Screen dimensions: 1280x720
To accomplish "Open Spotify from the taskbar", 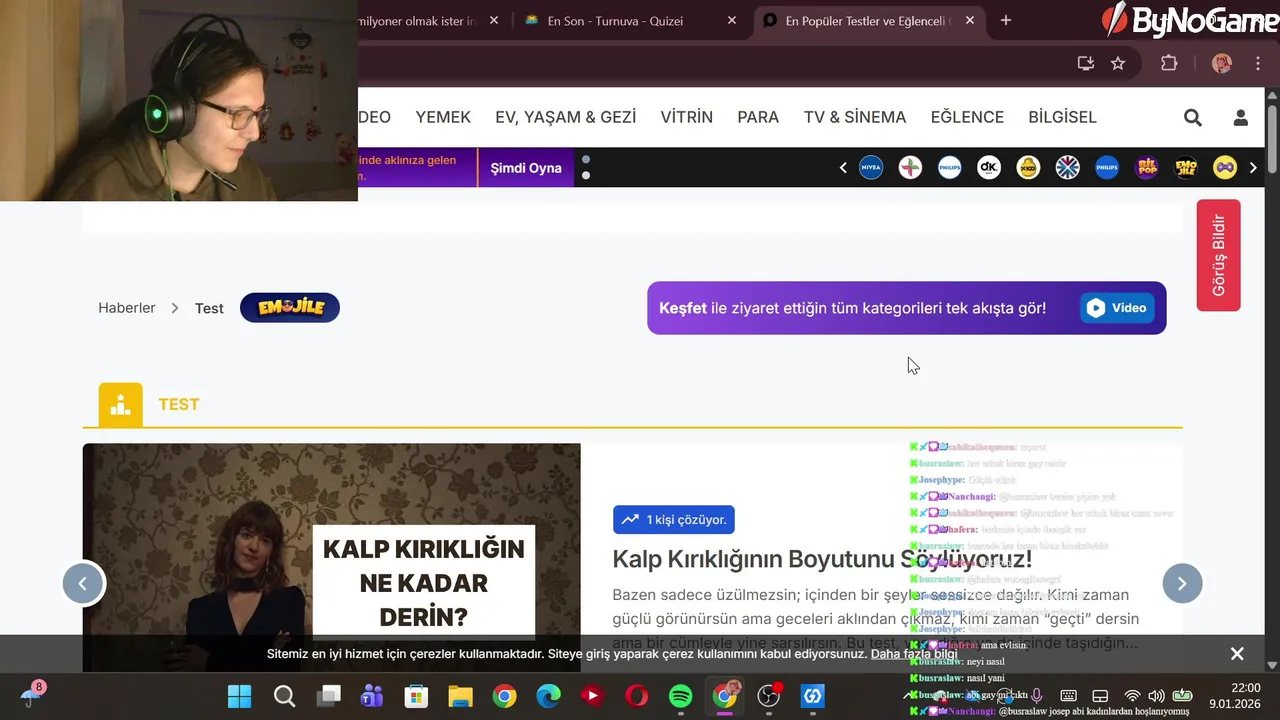I will click(x=680, y=696).
